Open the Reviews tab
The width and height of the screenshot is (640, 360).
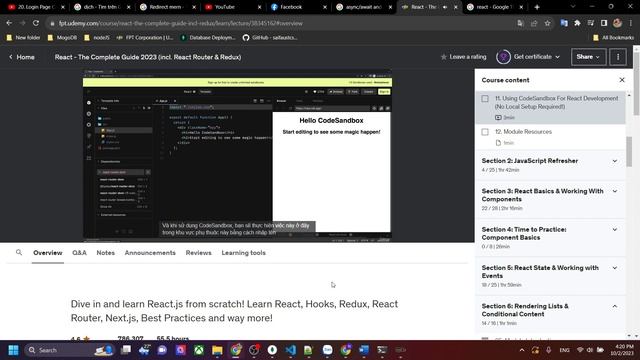point(198,253)
